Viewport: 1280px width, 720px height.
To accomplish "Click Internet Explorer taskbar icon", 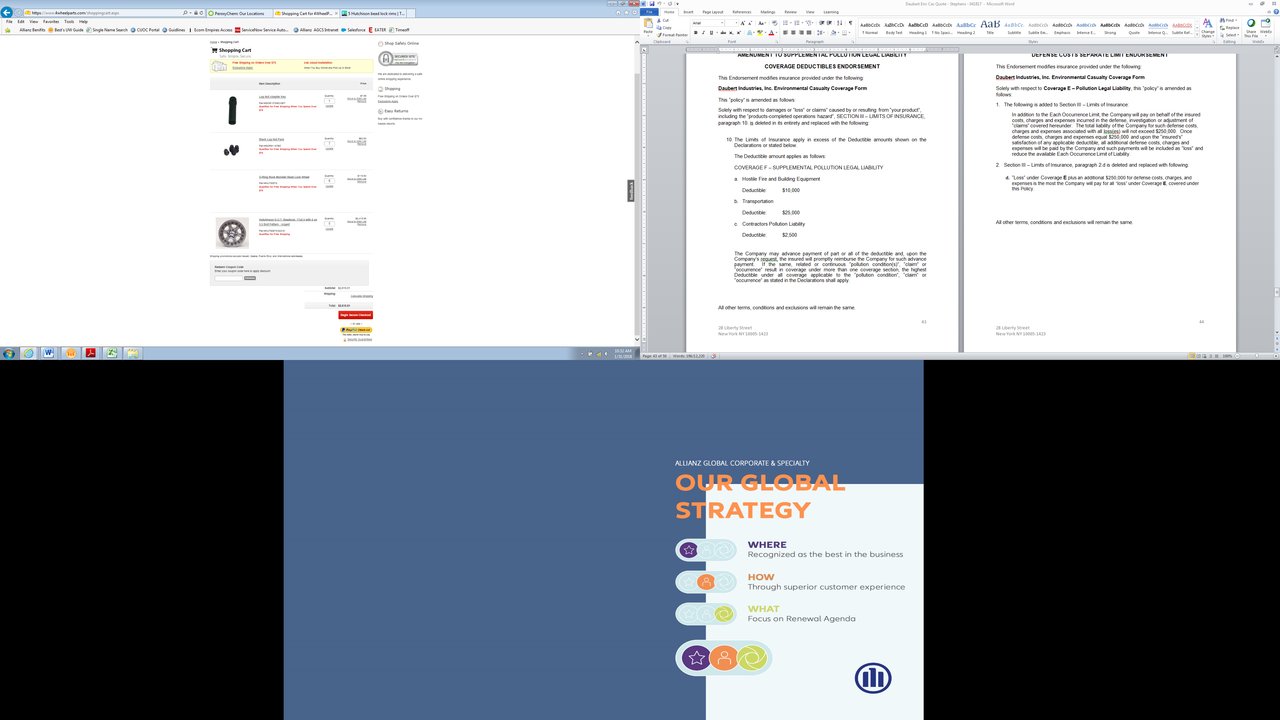I will (29, 354).
